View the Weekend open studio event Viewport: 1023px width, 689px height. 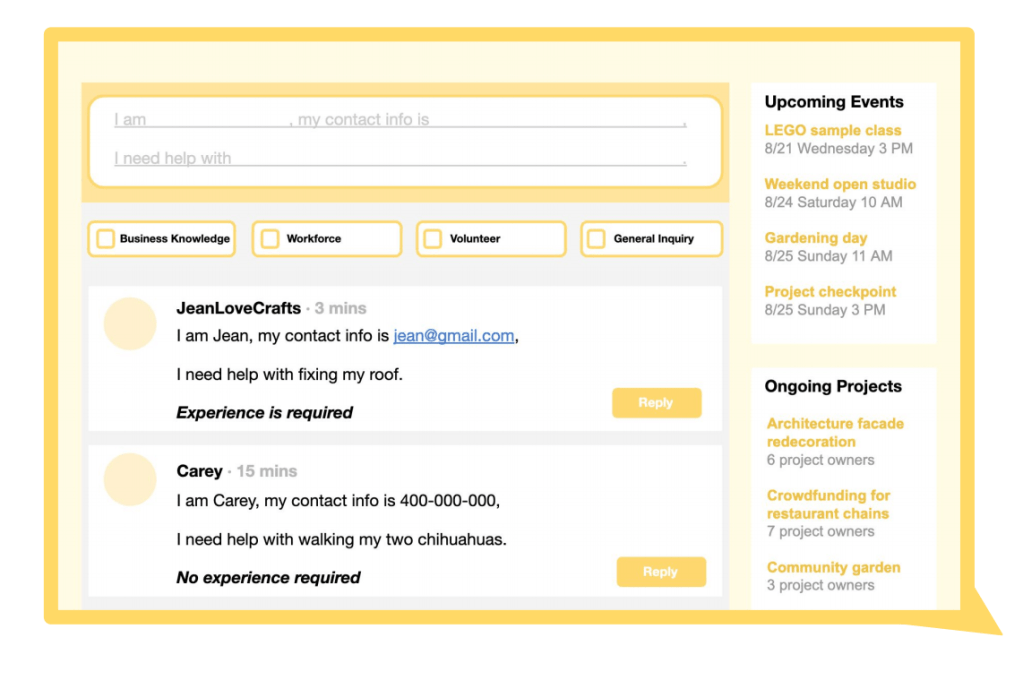(x=839, y=184)
